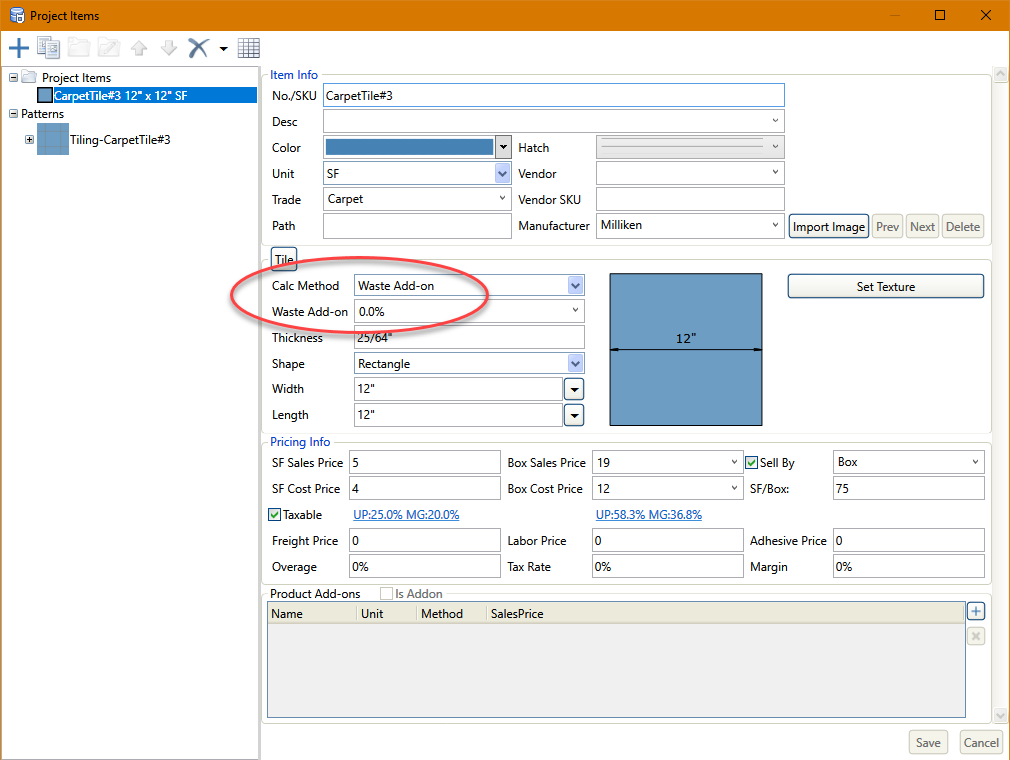
Task: Click the add product add-on plus icon
Action: (x=976, y=611)
